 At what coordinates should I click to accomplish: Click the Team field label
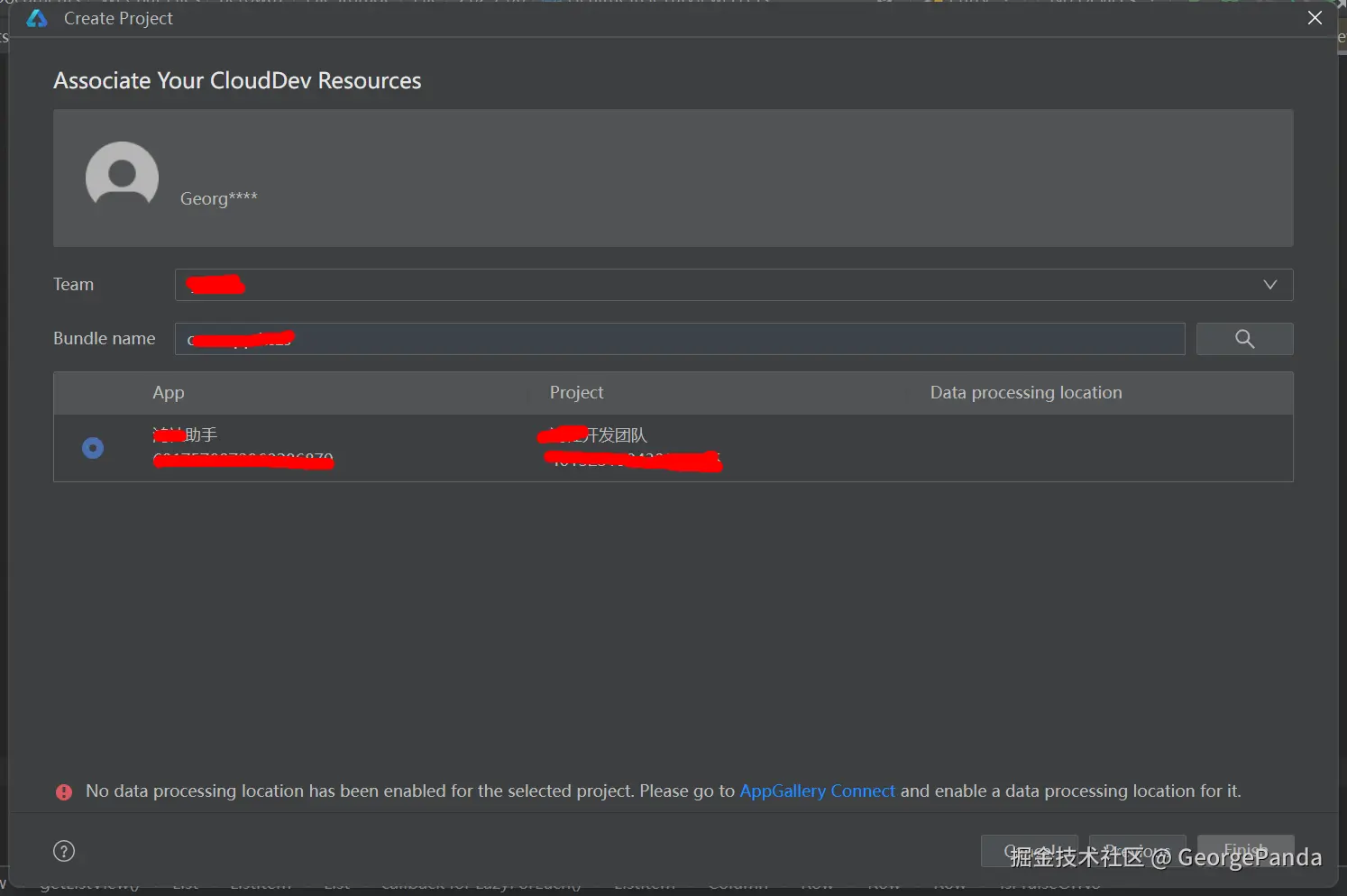[x=73, y=284]
